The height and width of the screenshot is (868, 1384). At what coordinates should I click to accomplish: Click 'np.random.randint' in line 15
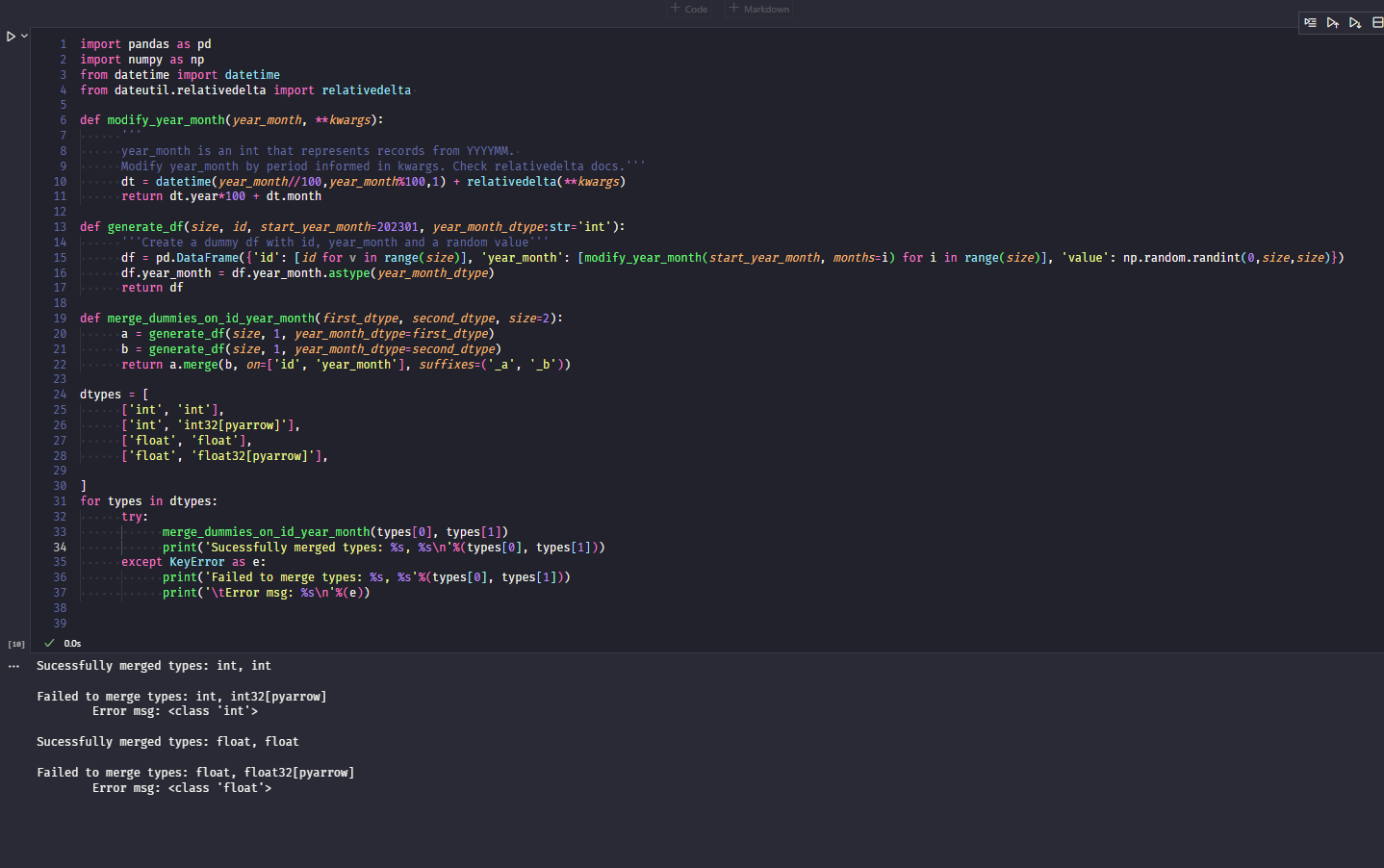1181,258
